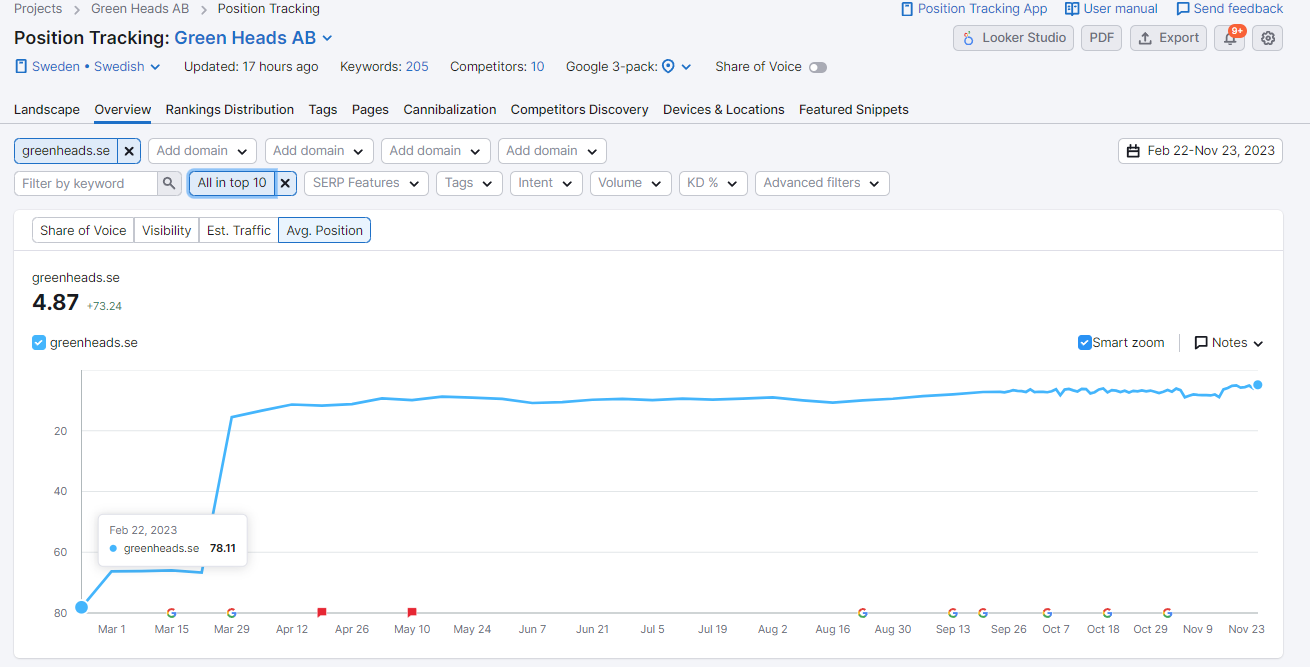Click the PDF button
This screenshot has width=1310, height=667.
coord(1101,38)
